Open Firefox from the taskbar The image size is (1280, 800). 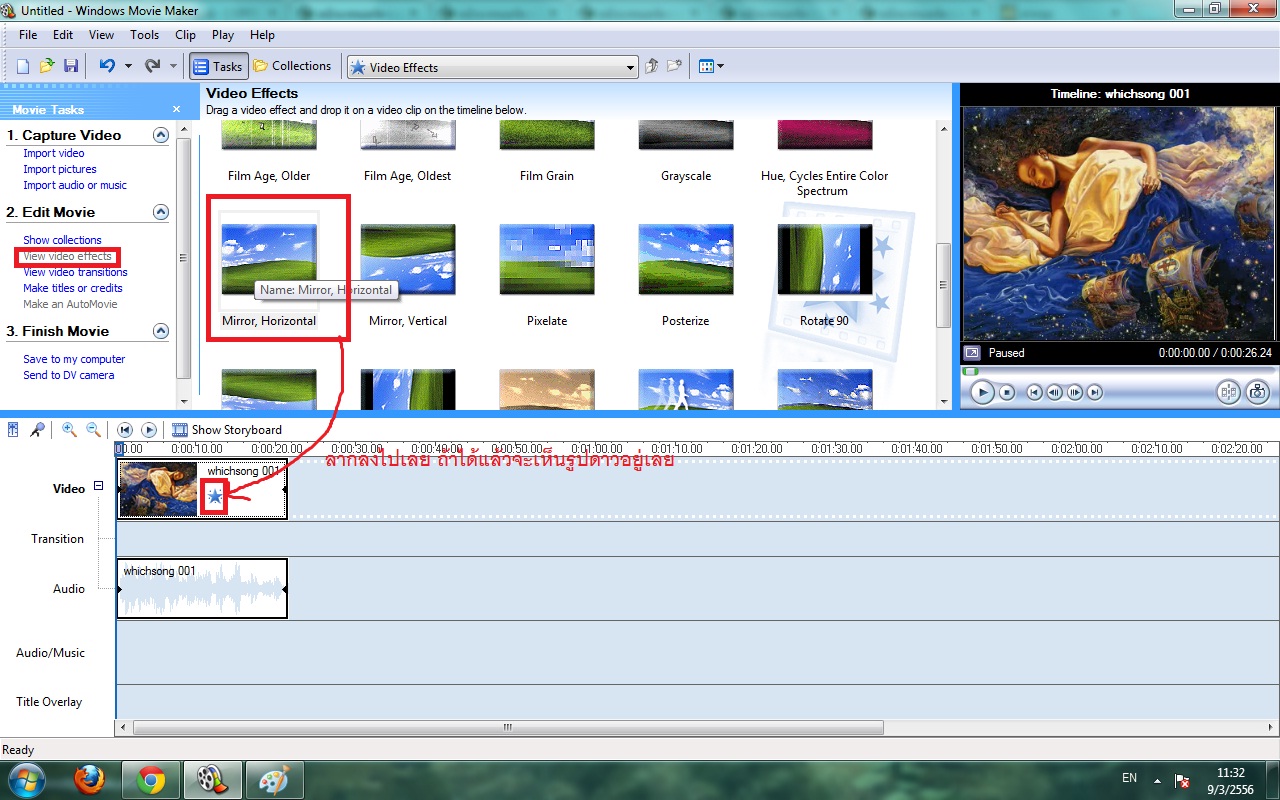point(90,779)
